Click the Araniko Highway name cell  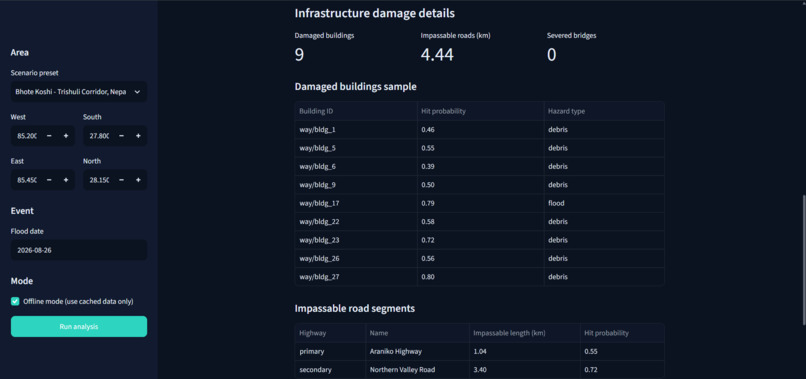click(x=417, y=352)
